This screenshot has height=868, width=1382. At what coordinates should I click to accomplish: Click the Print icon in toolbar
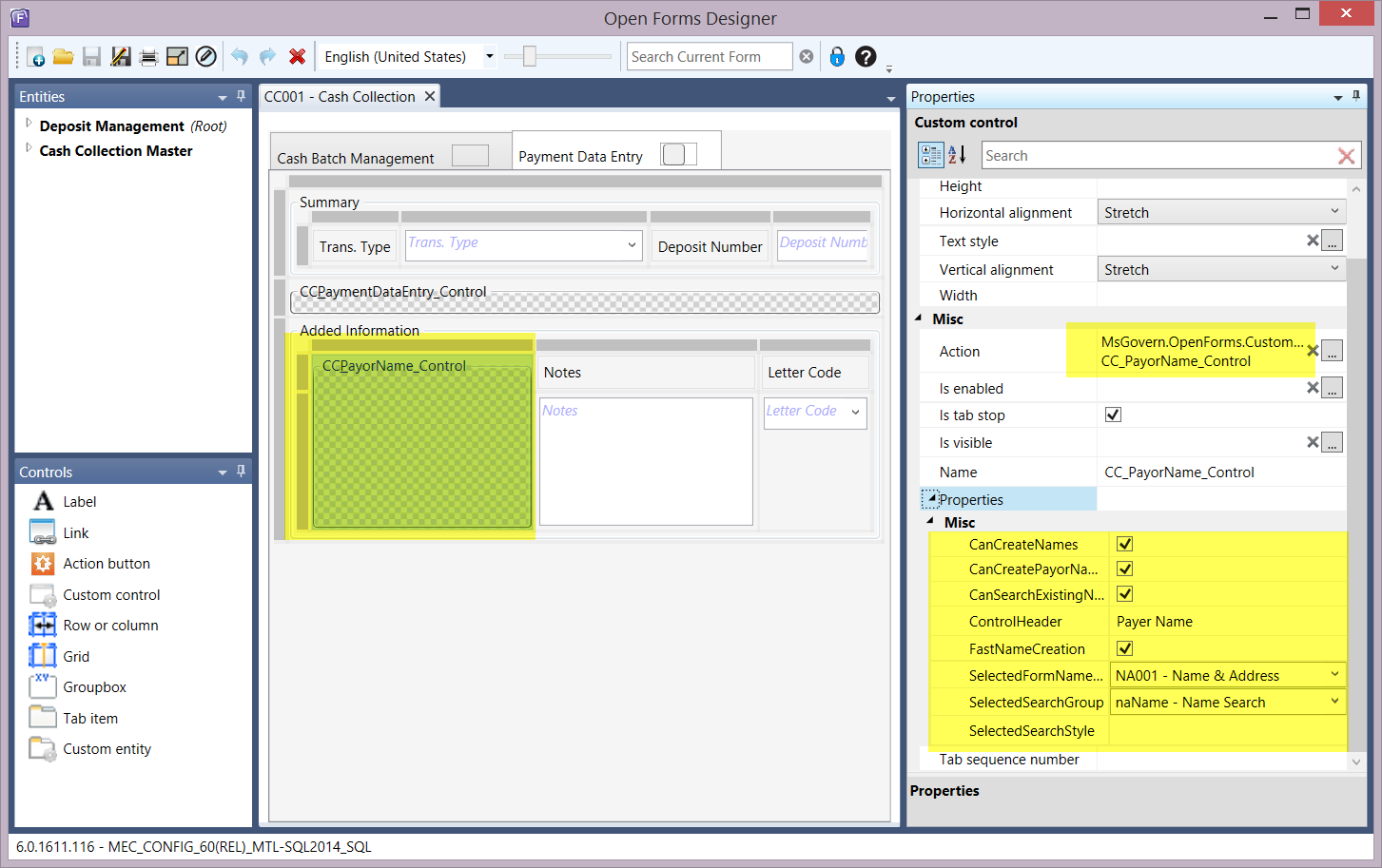148,57
